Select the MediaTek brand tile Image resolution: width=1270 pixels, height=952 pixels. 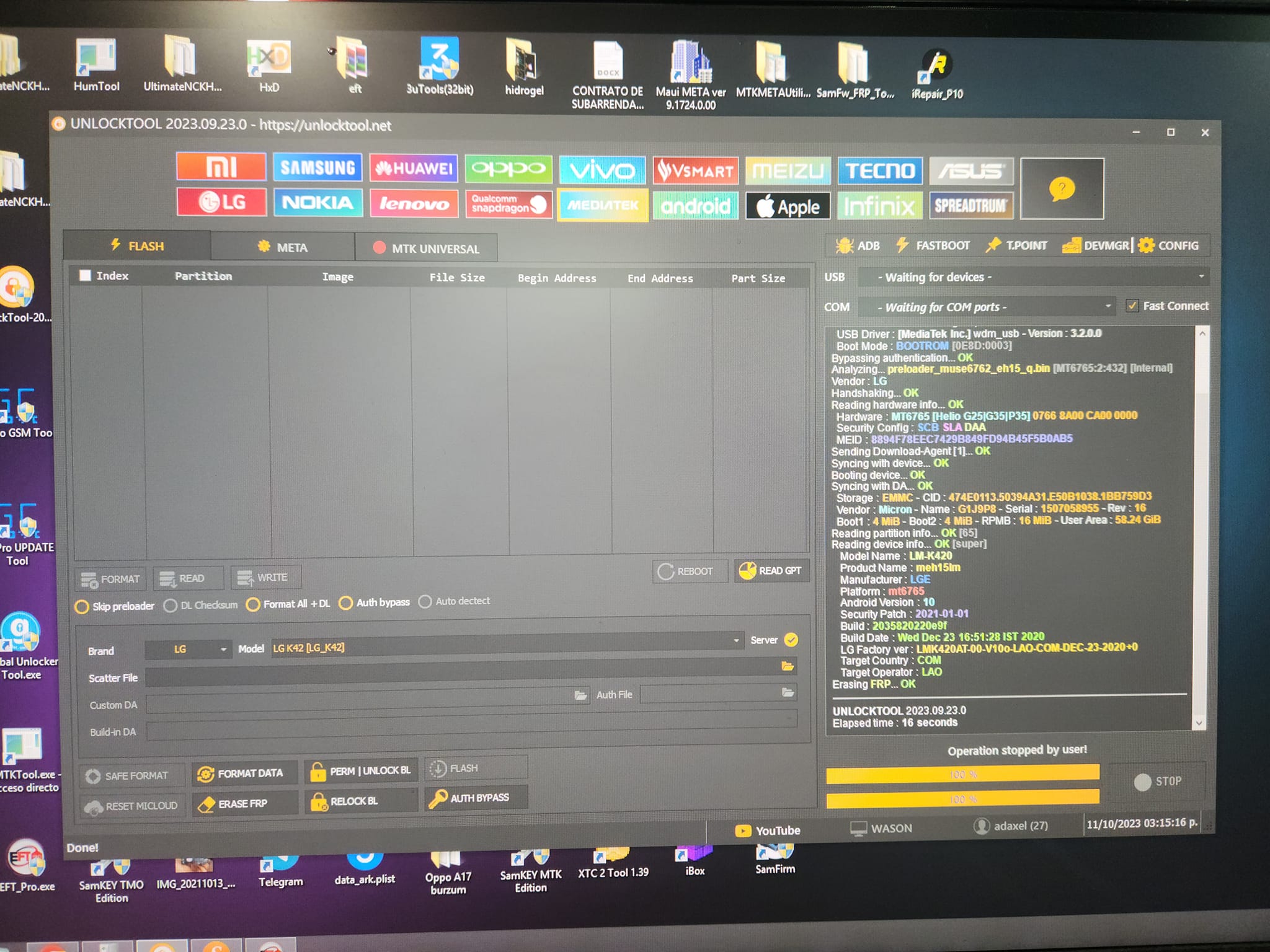(603, 205)
